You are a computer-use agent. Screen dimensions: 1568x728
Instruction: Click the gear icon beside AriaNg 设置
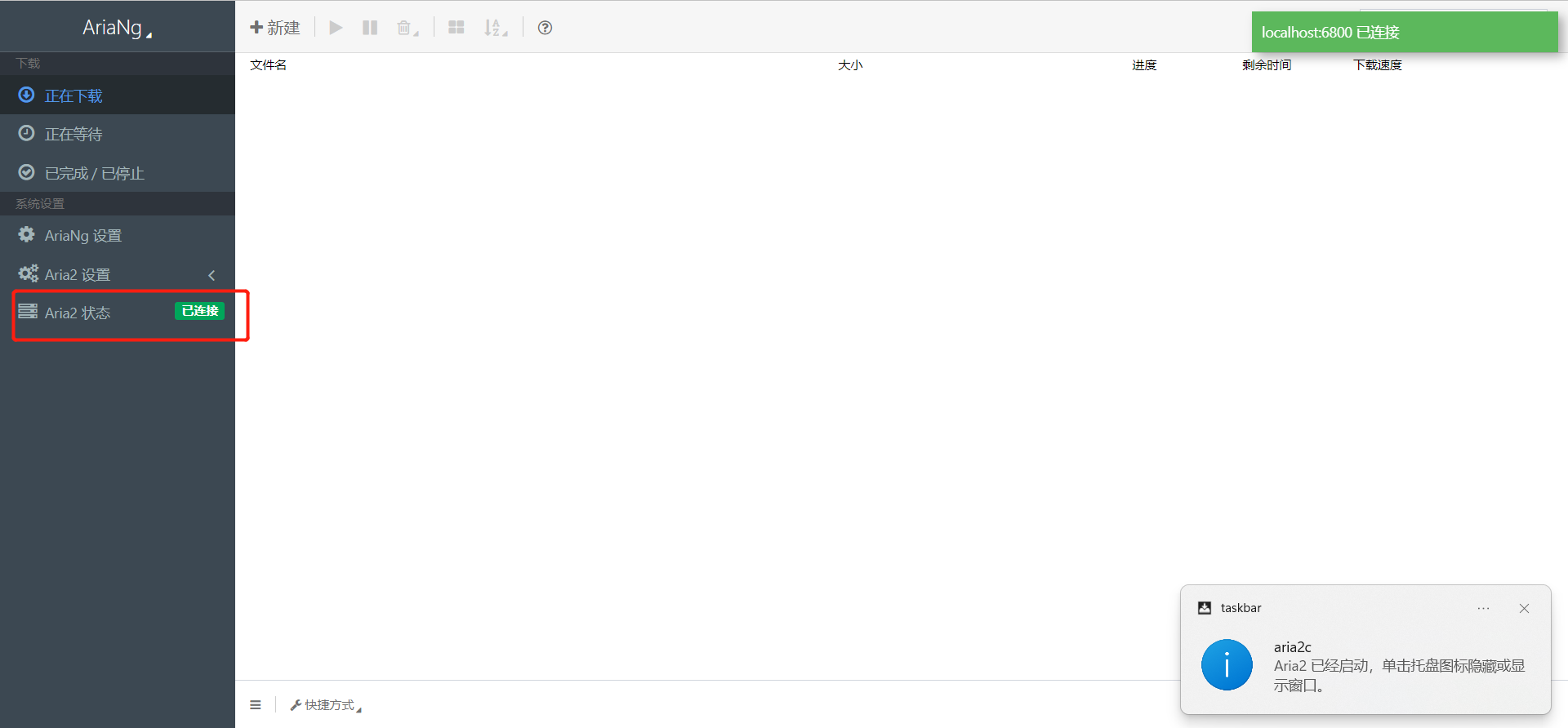tap(27, 234)
